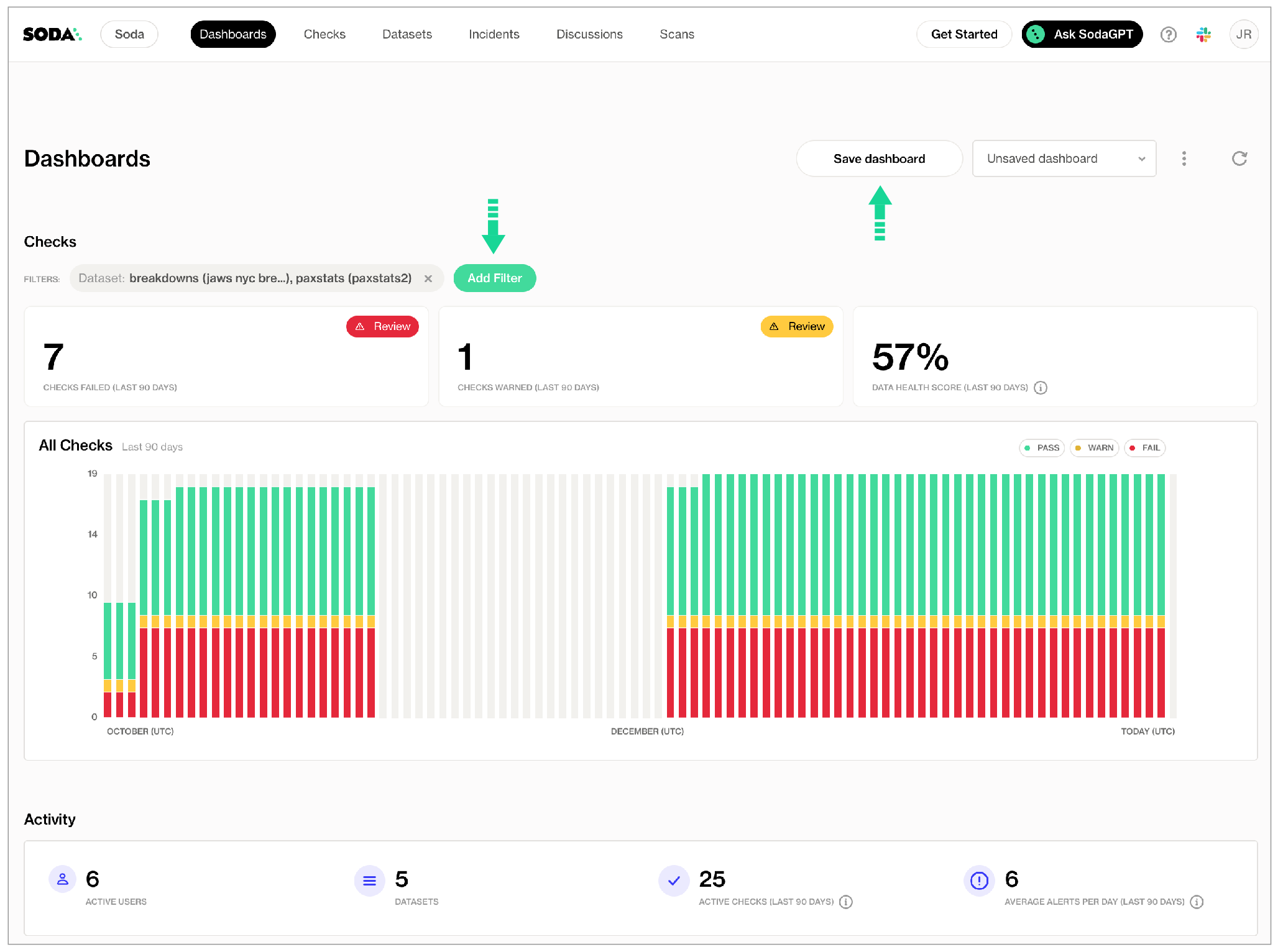Open the Soda organization selector
The image size is (1283, 952).
point(129,35)
